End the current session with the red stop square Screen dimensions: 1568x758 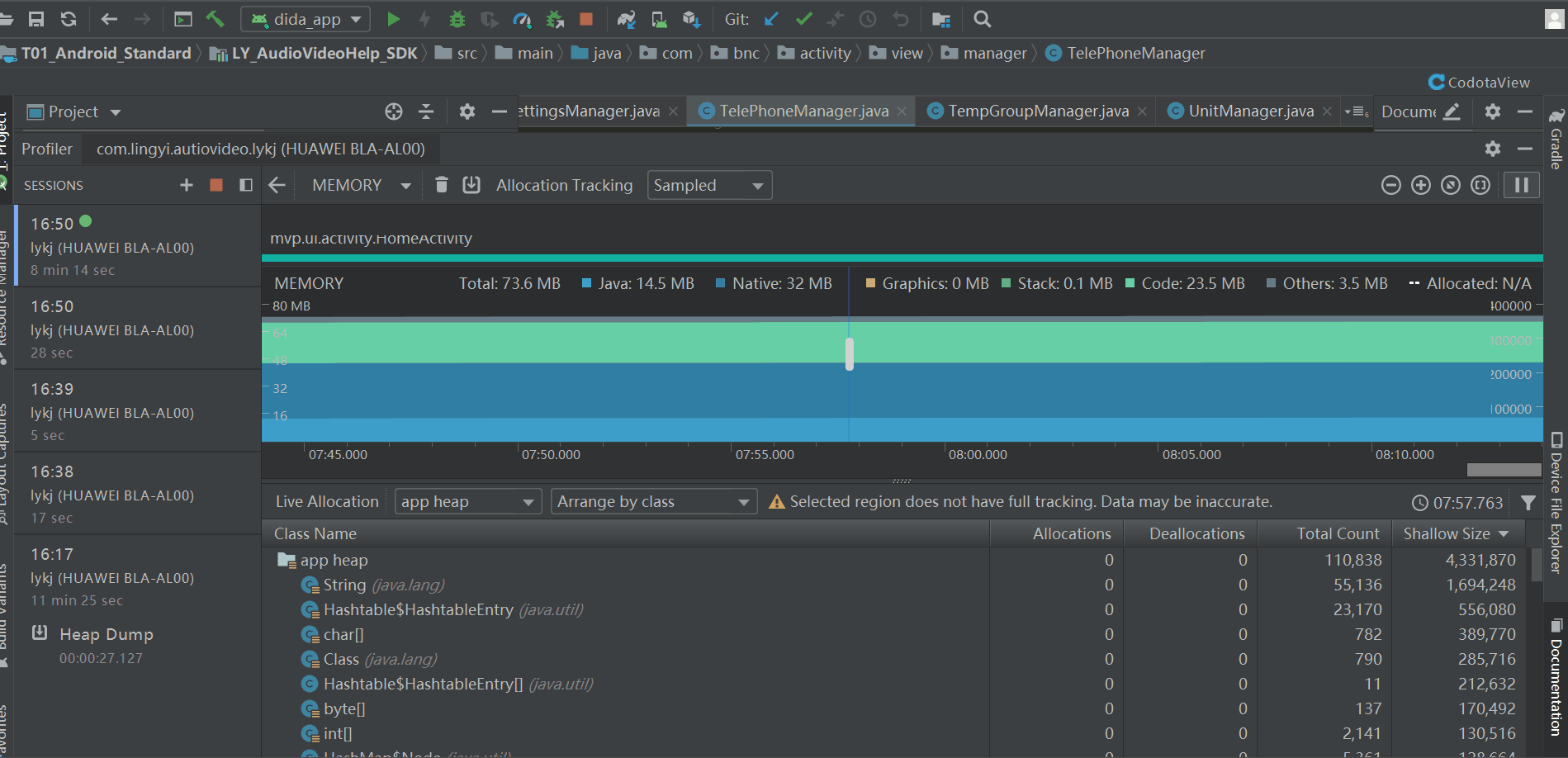click(x=216, y=185)
